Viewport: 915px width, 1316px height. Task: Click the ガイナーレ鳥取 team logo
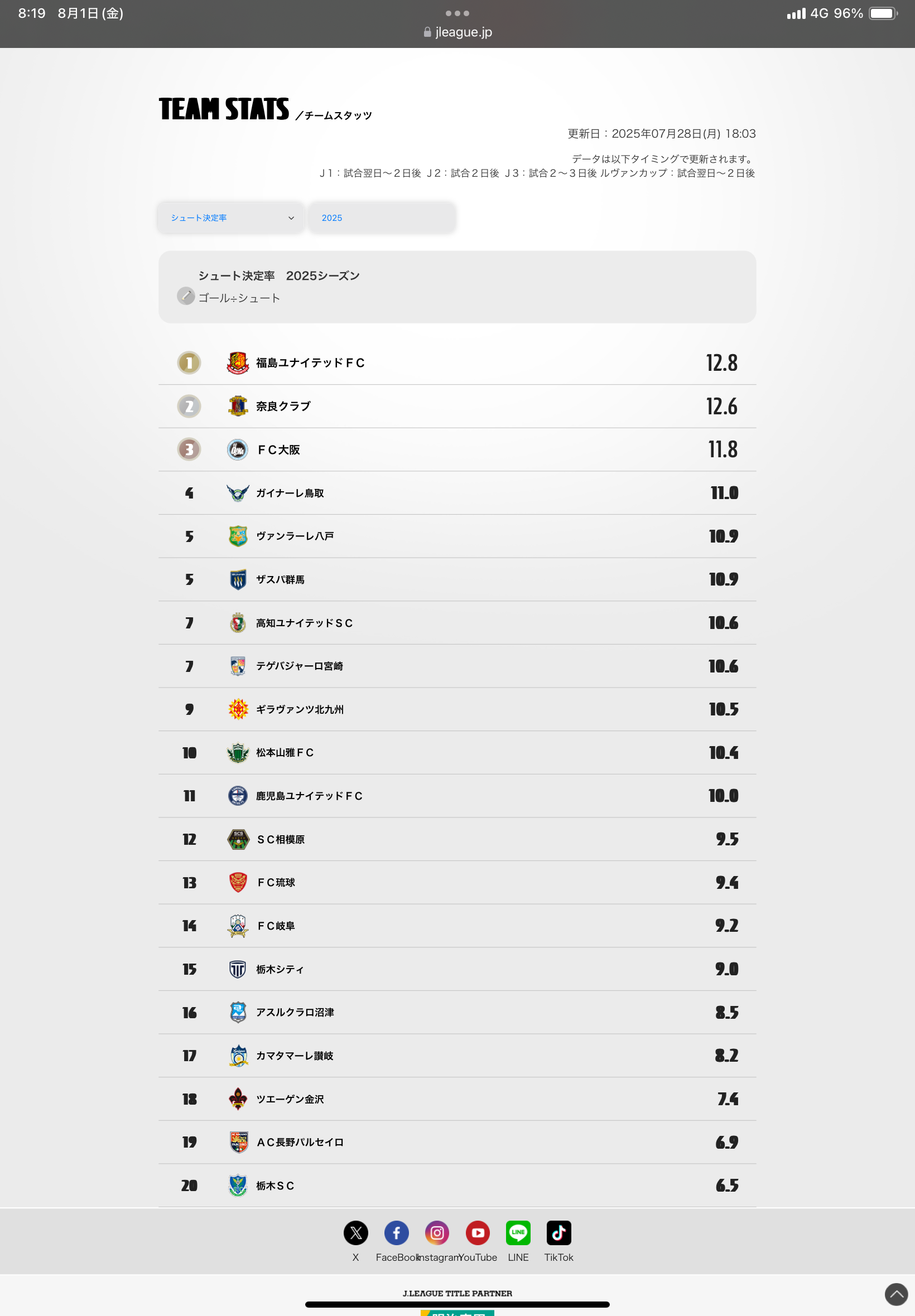pyautogui.click(x=237, y=493)
